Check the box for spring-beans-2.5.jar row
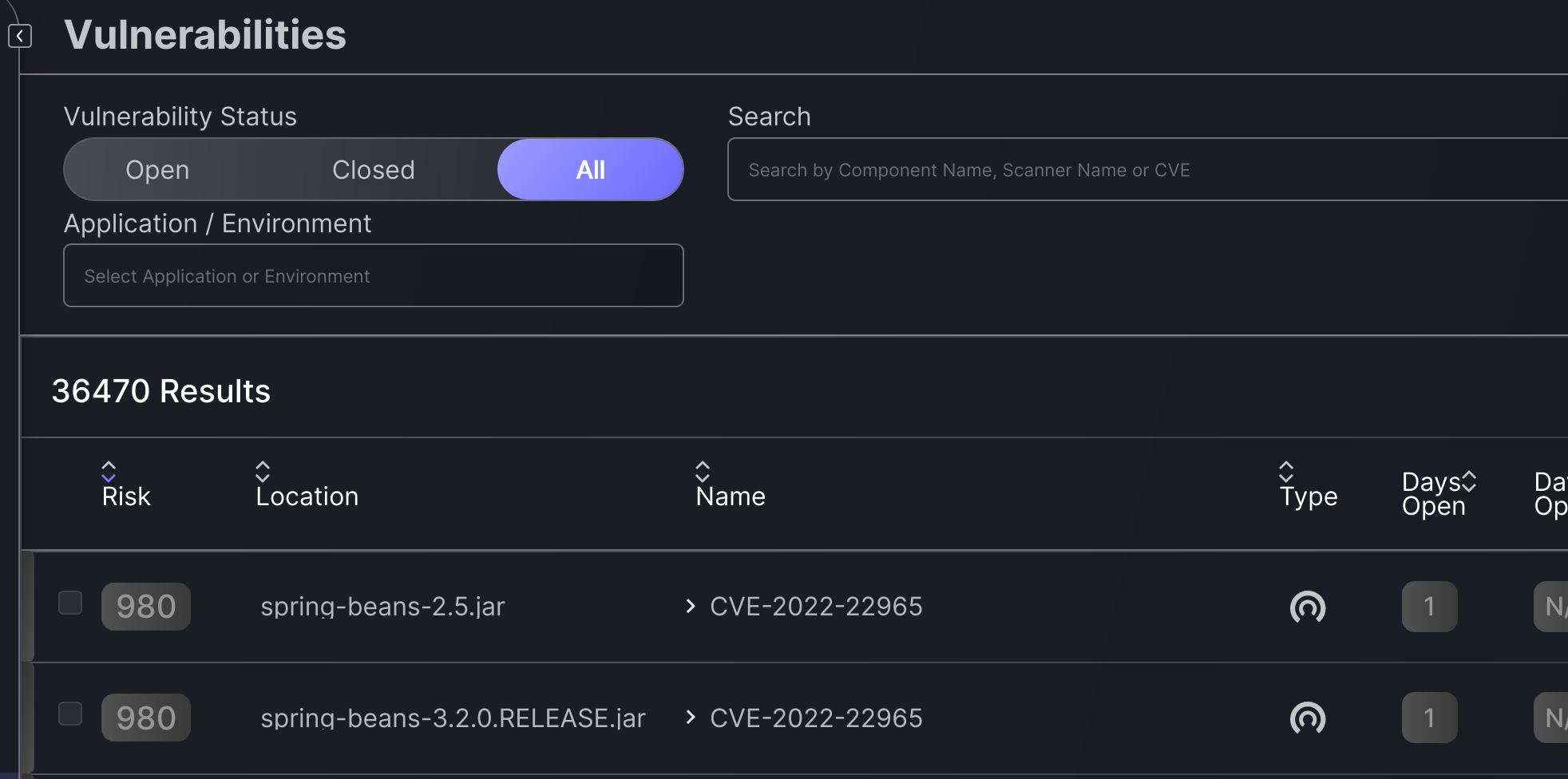1568x779 pixels. pyautogui.click(x=70, y=603)
